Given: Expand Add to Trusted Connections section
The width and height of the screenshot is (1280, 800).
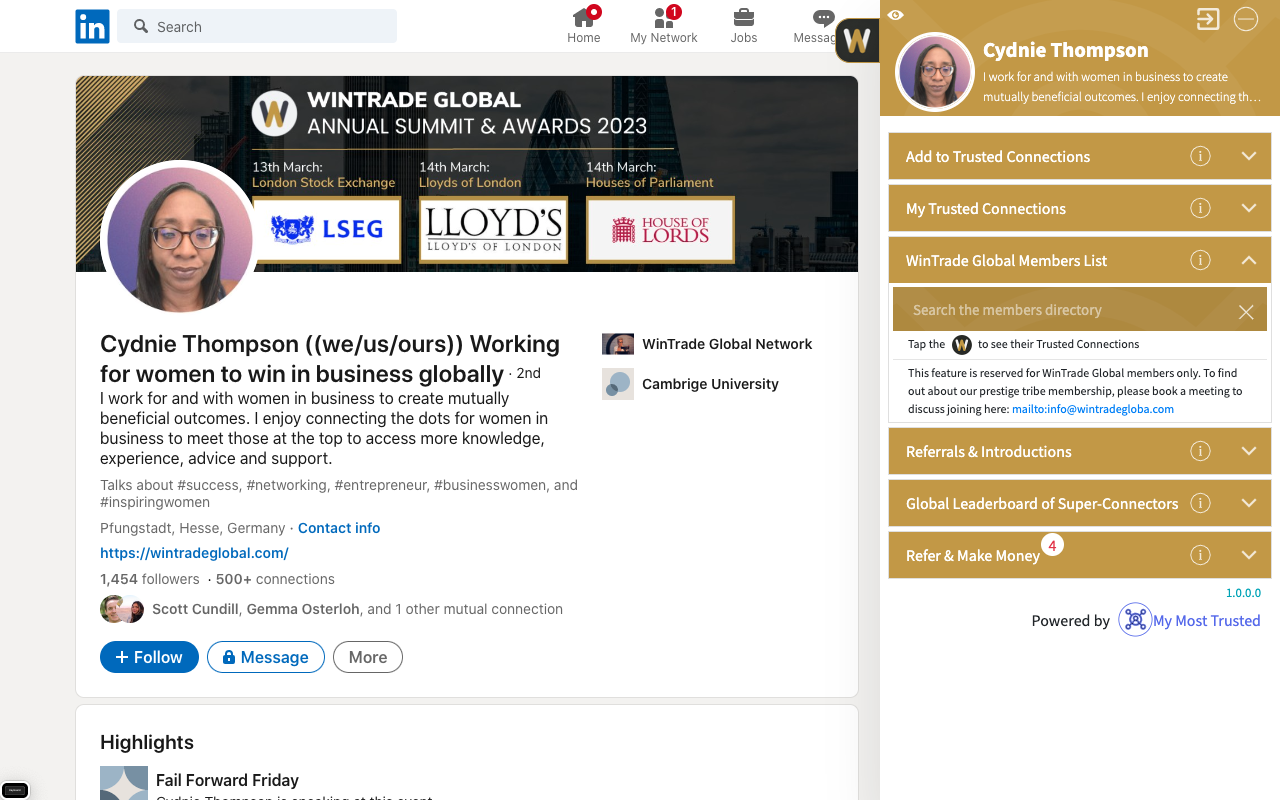Looking at the screenshot, I should [x=1249, y=156].
